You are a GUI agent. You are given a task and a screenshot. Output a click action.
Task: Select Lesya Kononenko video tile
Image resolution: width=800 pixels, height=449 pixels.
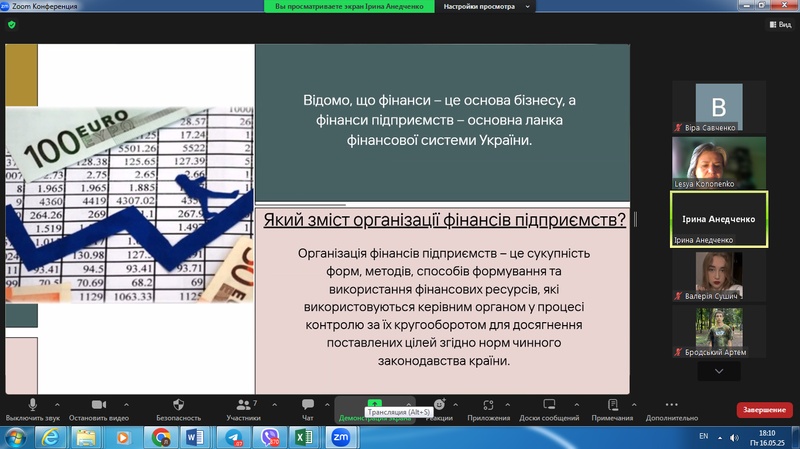(x=719, y=163)
